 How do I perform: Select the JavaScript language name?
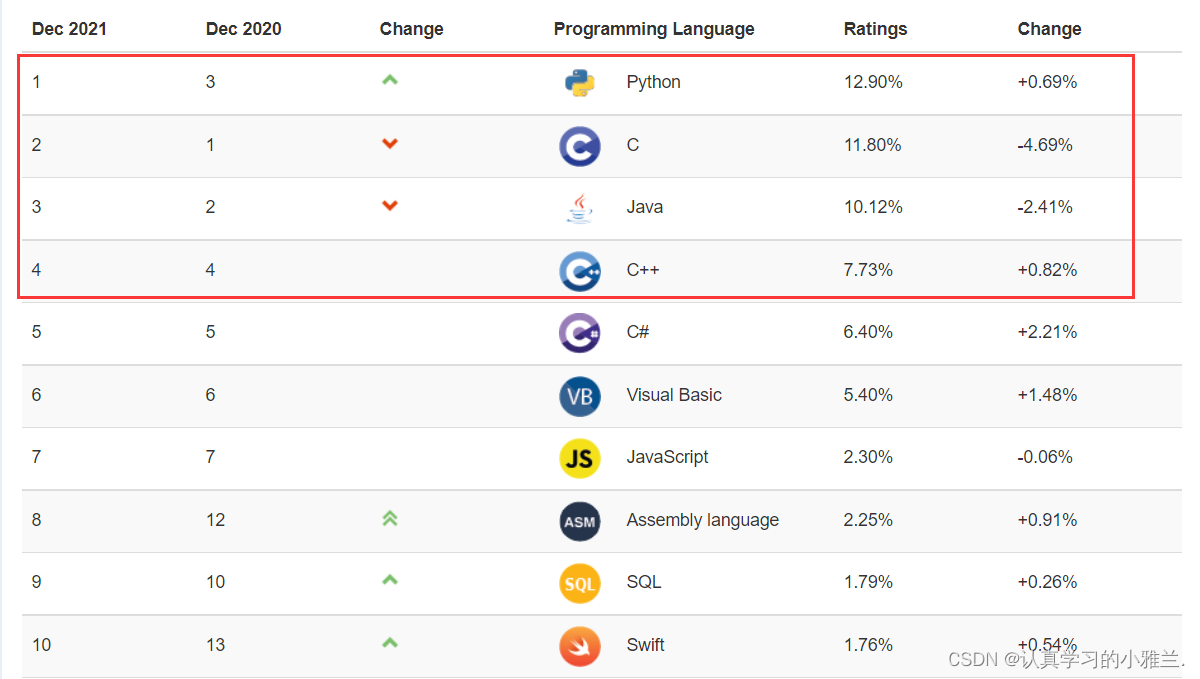(x=667, y=457)
